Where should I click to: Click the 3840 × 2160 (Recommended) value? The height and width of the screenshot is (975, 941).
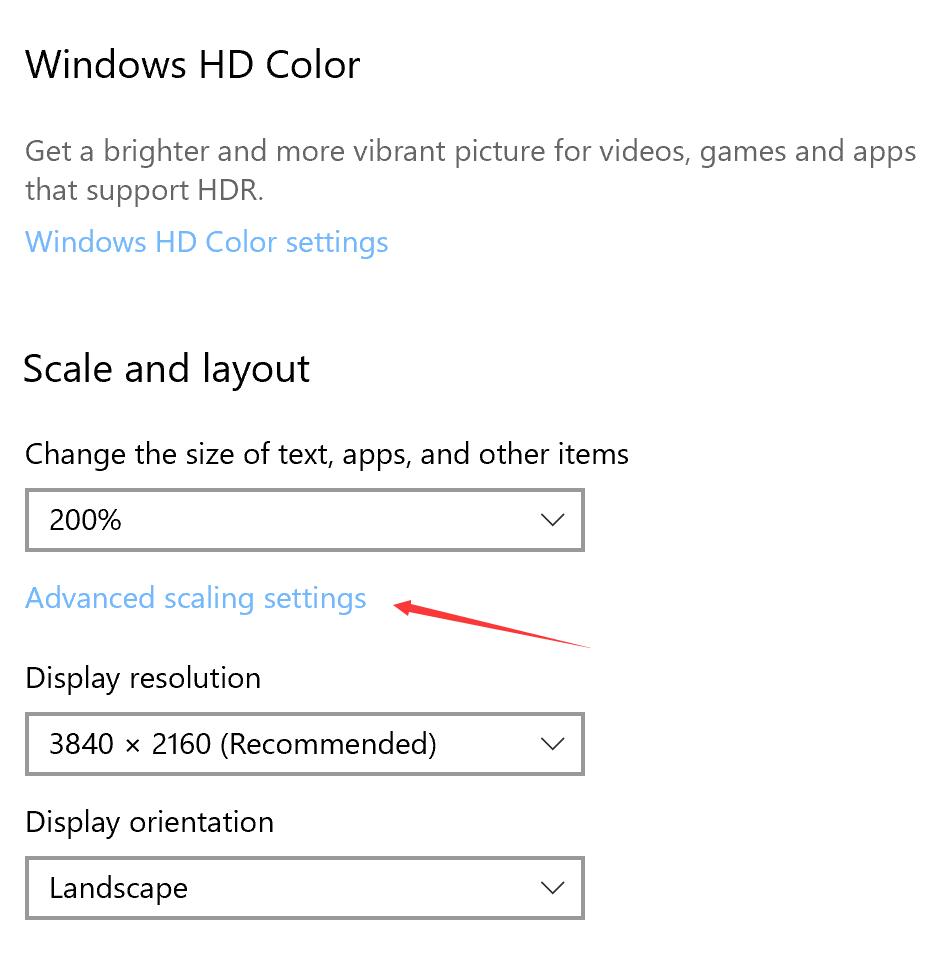coord(243,744)
